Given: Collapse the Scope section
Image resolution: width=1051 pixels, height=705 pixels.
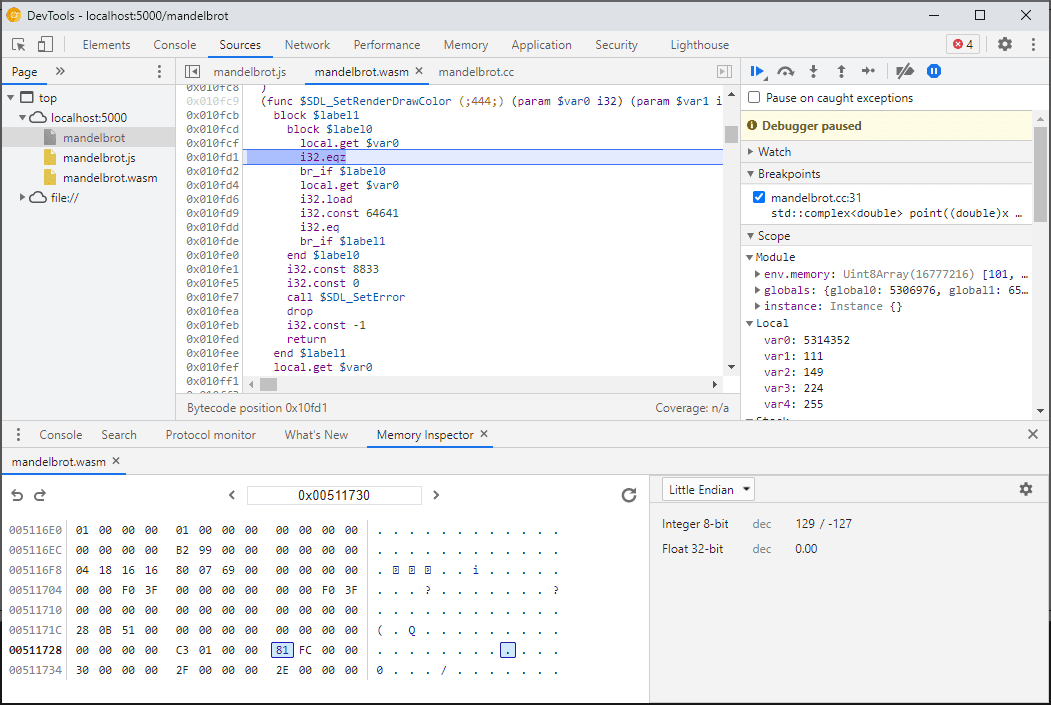Looking at the screenshot, I should (x=749, y=235).
